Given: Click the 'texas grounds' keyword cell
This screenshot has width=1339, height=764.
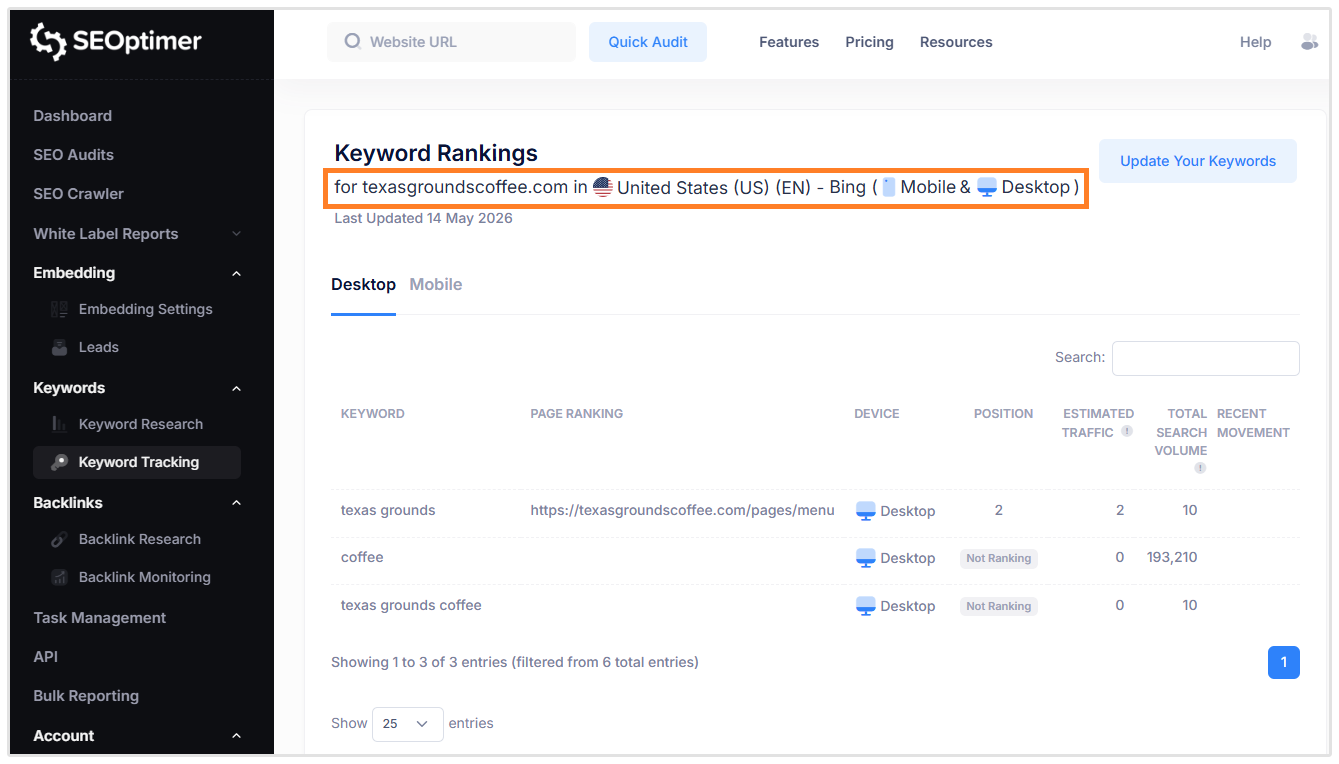Looking at the screenshot, I should 388,510.
